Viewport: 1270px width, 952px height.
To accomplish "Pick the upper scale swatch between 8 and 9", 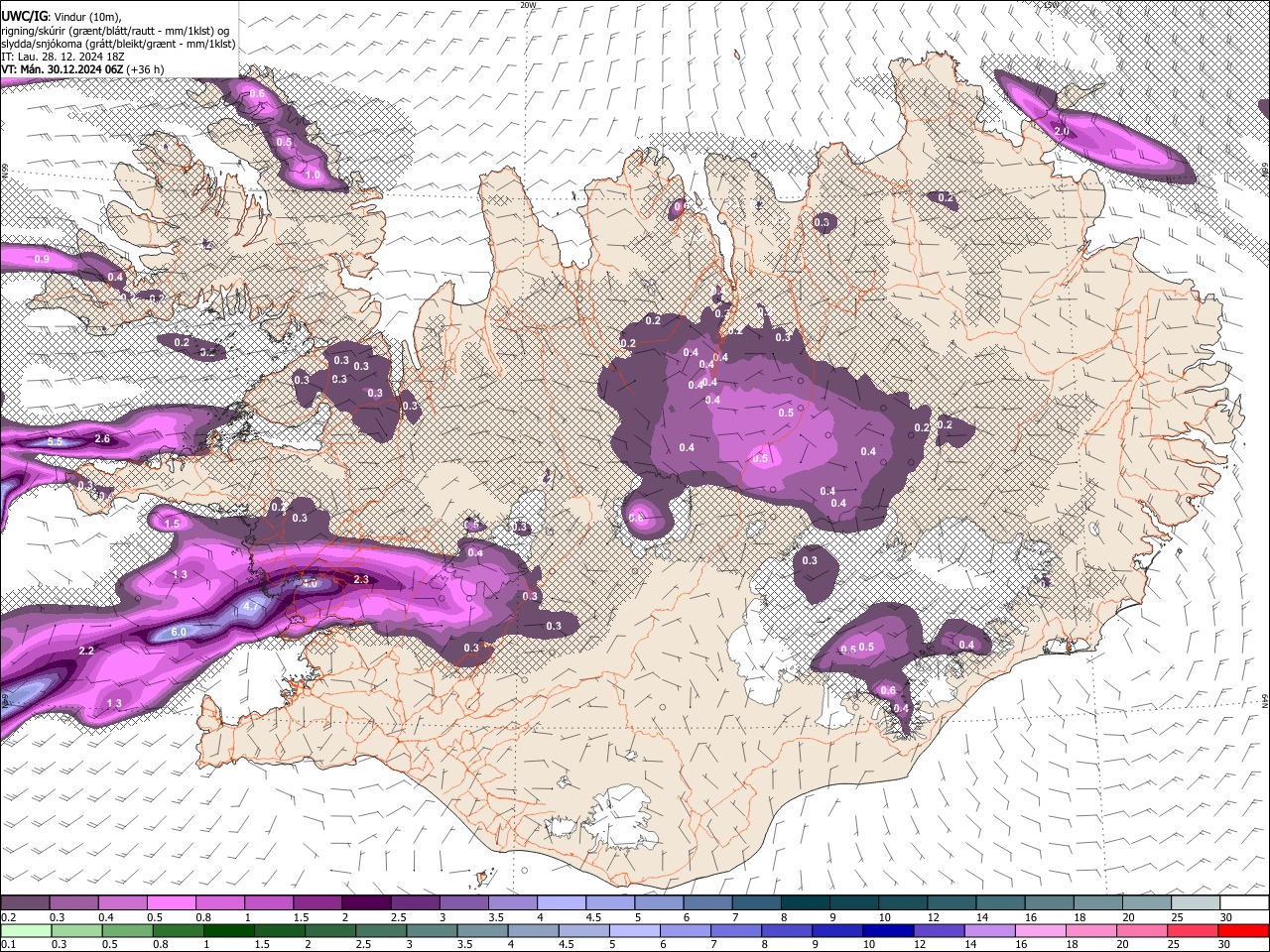I will click(x=806, y=903).
